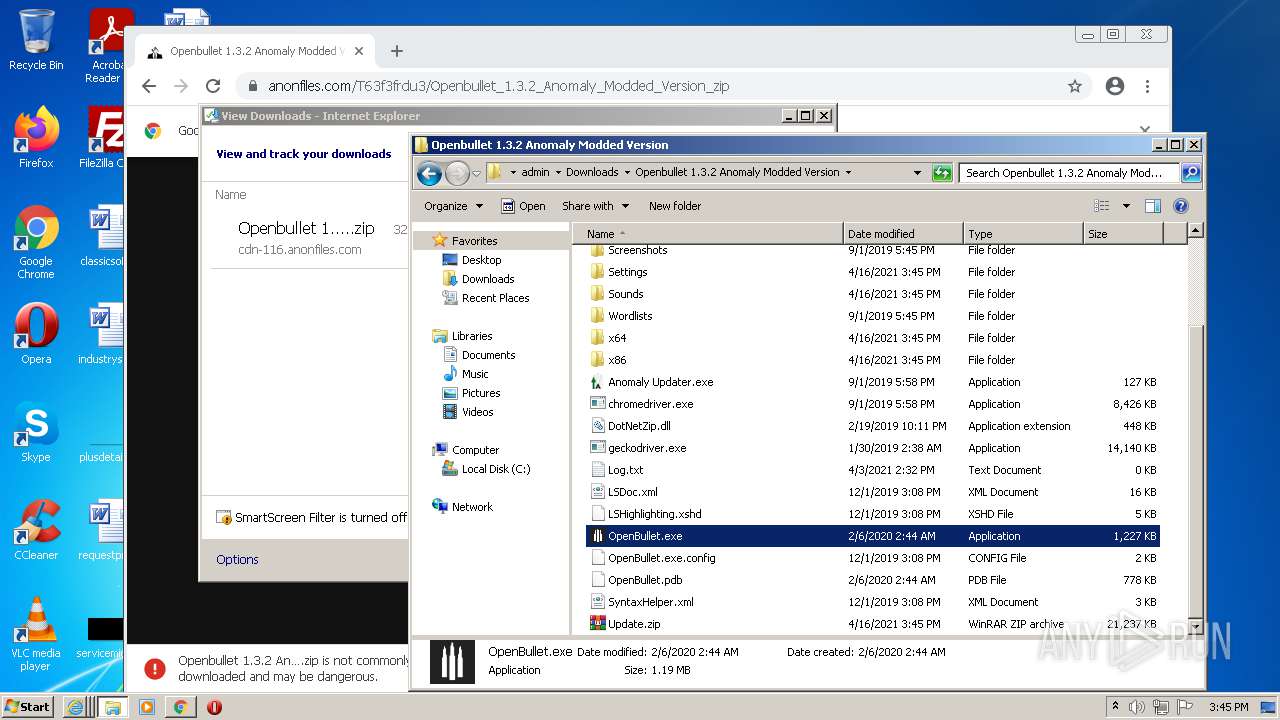The width and height of the screenshot is (1280, 720).
Task: Select the DotNetZip.dll file icon
Action: coord(598,426)
